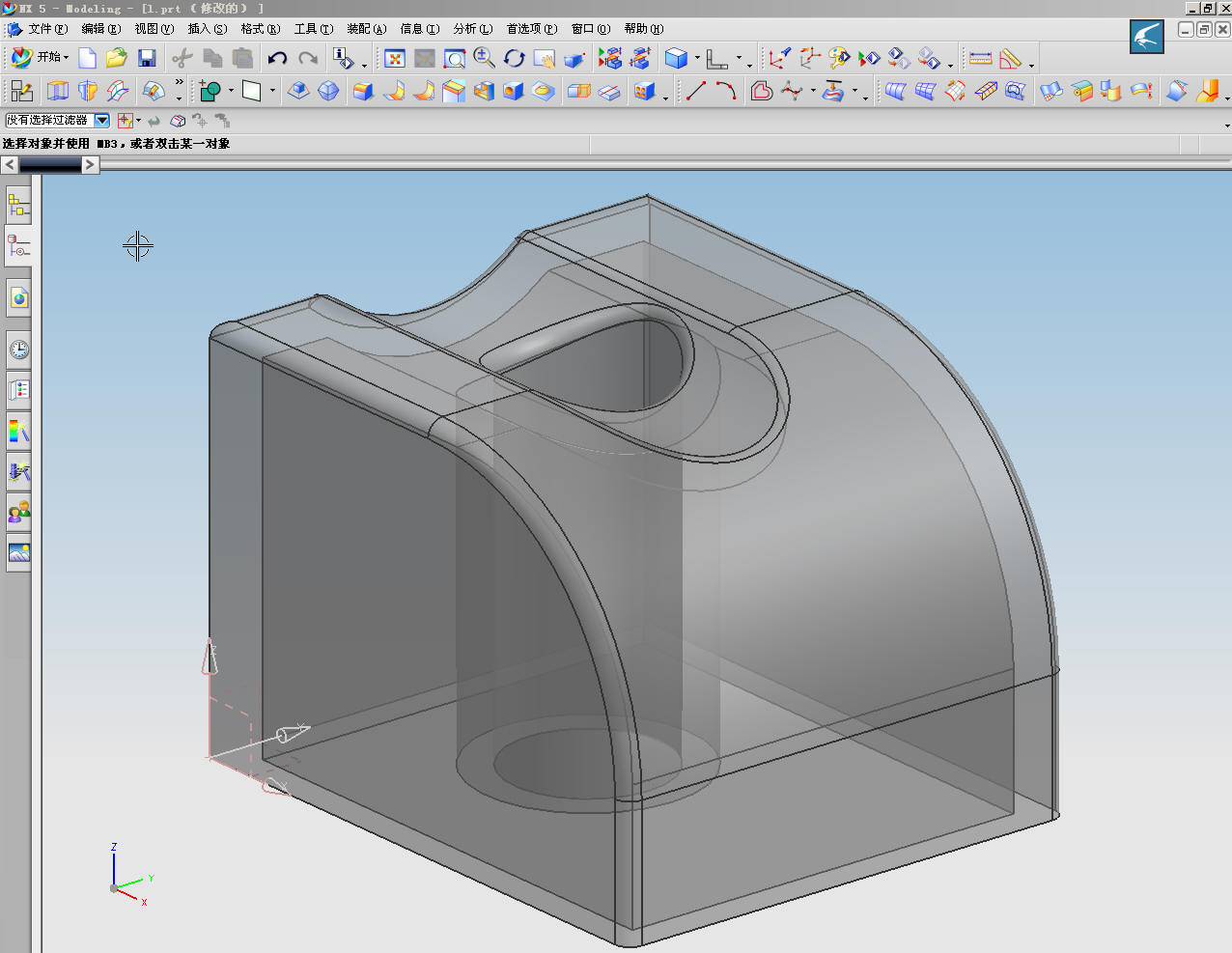Open the 编辑(E) menu
Screen dimensions: 1232x953
(101, 29)
